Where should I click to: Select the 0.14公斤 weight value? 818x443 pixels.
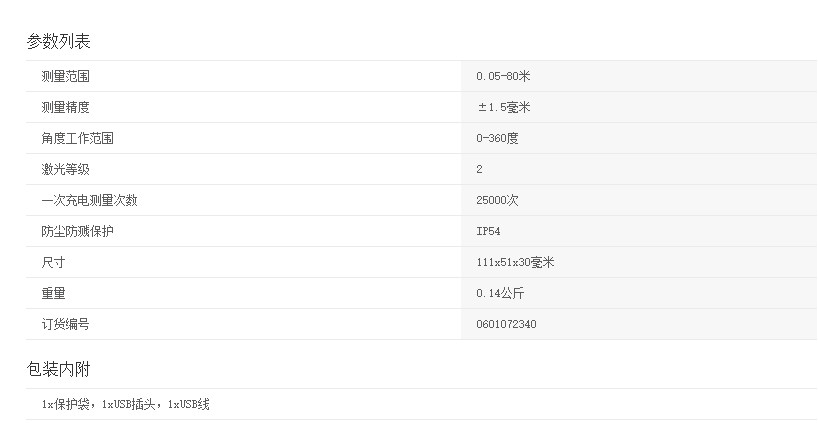point(500,294)
